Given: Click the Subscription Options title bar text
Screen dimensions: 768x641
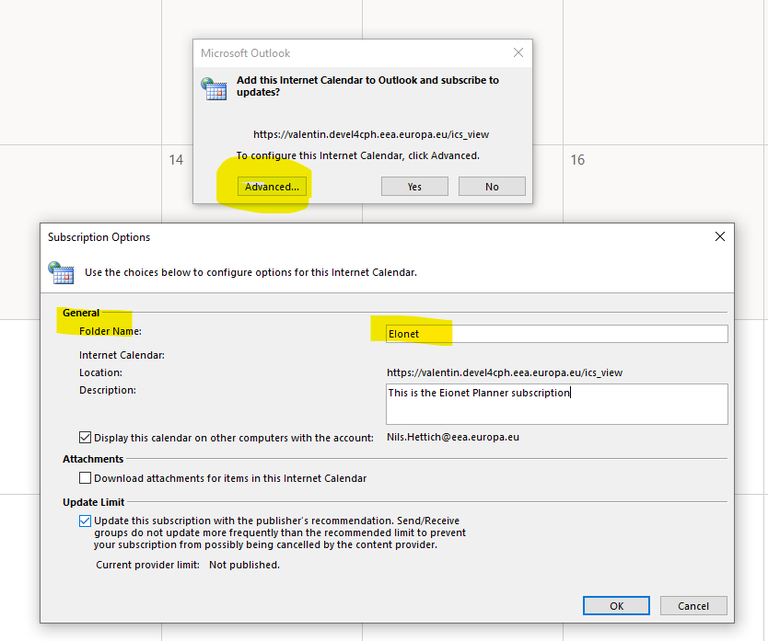Looking at the screenshot, I should 99,237.
